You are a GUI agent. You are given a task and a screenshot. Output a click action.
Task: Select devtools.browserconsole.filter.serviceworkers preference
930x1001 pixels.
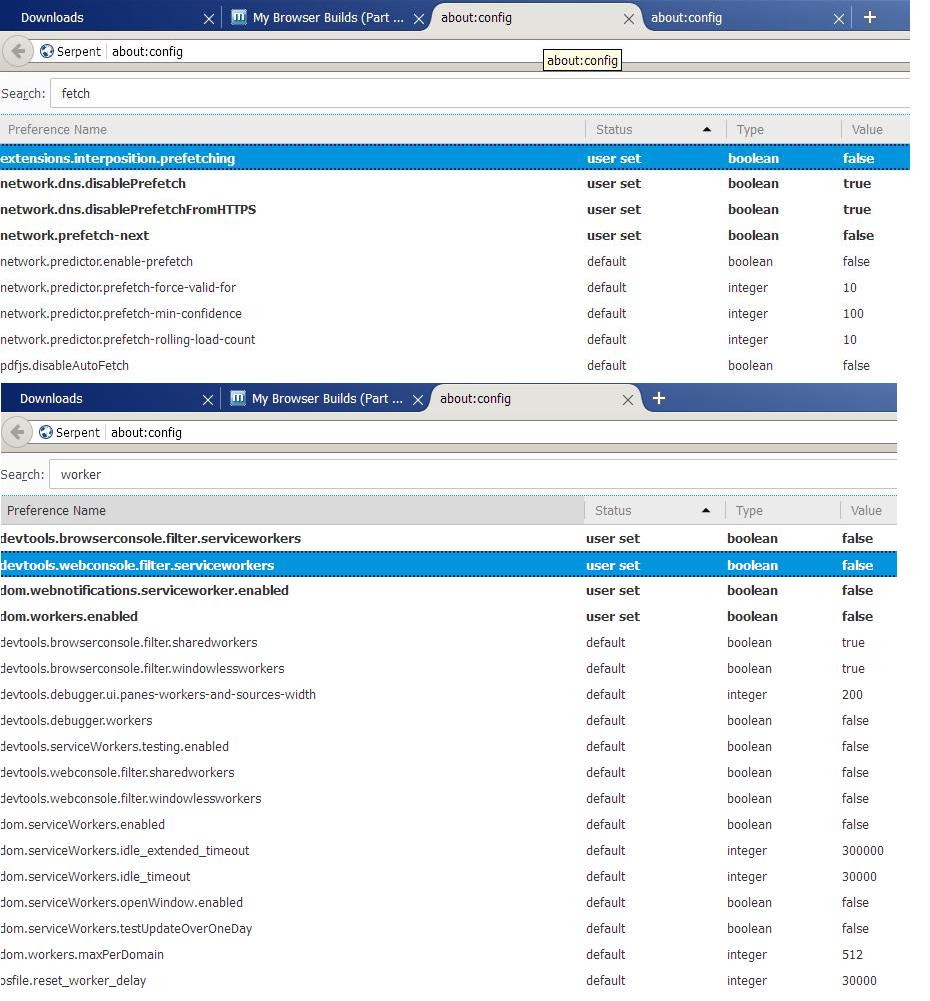448,539
